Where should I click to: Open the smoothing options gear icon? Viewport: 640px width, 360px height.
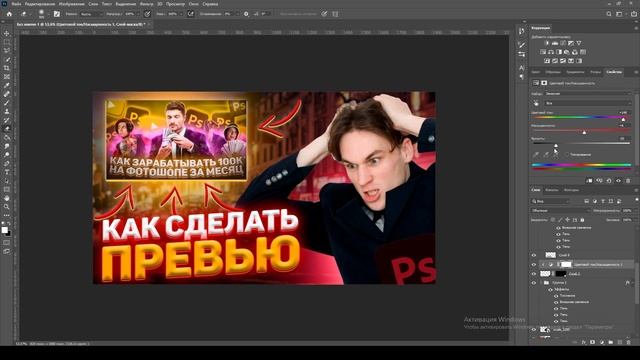point(246,14)
